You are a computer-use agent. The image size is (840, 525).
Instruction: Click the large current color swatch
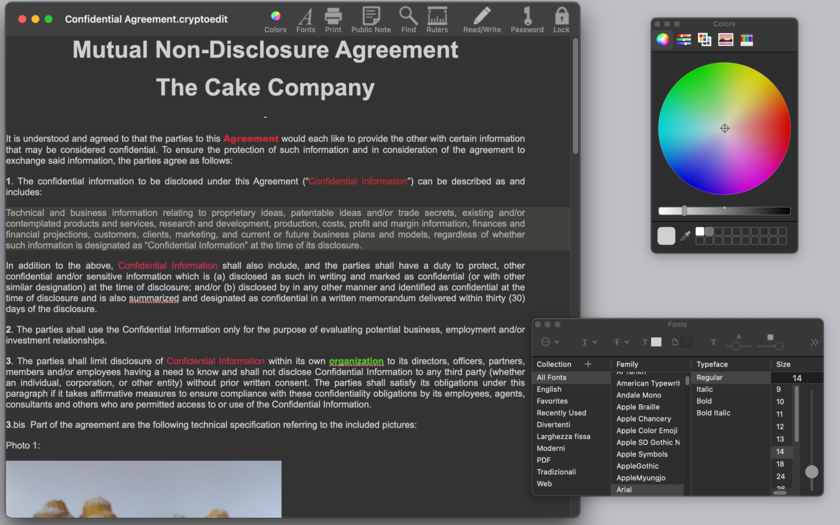click(666, 236)
